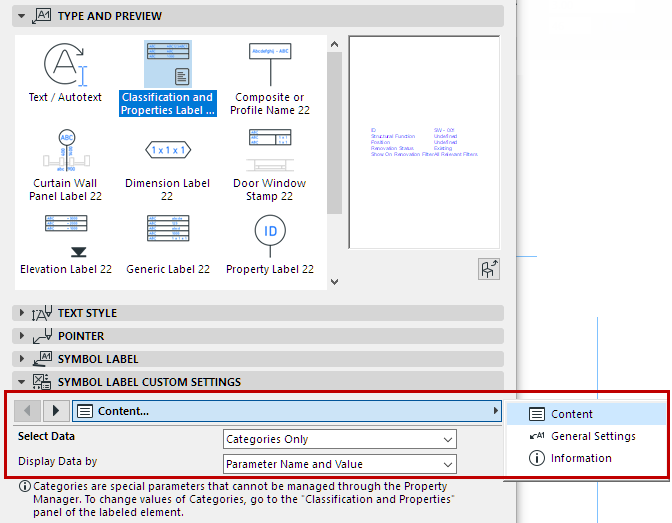Choose Composite or Profile Name 22 label
The image size is (672, 523).
(x=270, y=79)
